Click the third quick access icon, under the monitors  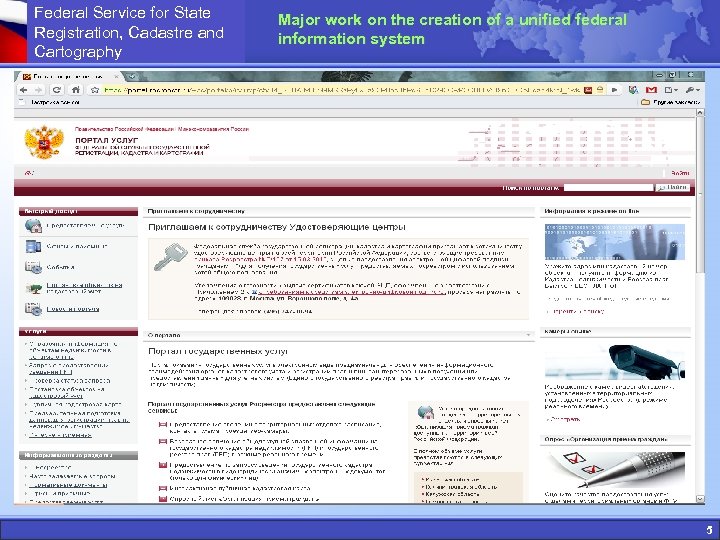pos(33,267)
